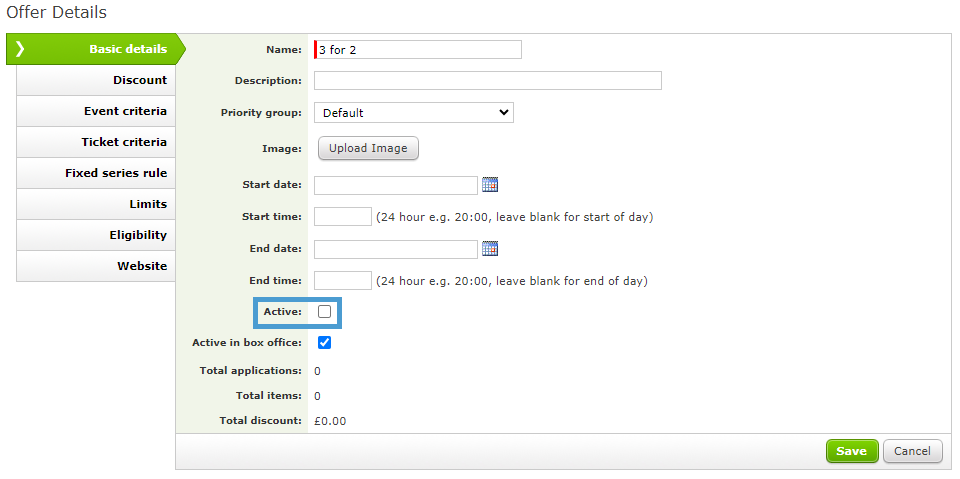Save the offer details
Viewport: 960px width, 479px height.
pos(852,451)
